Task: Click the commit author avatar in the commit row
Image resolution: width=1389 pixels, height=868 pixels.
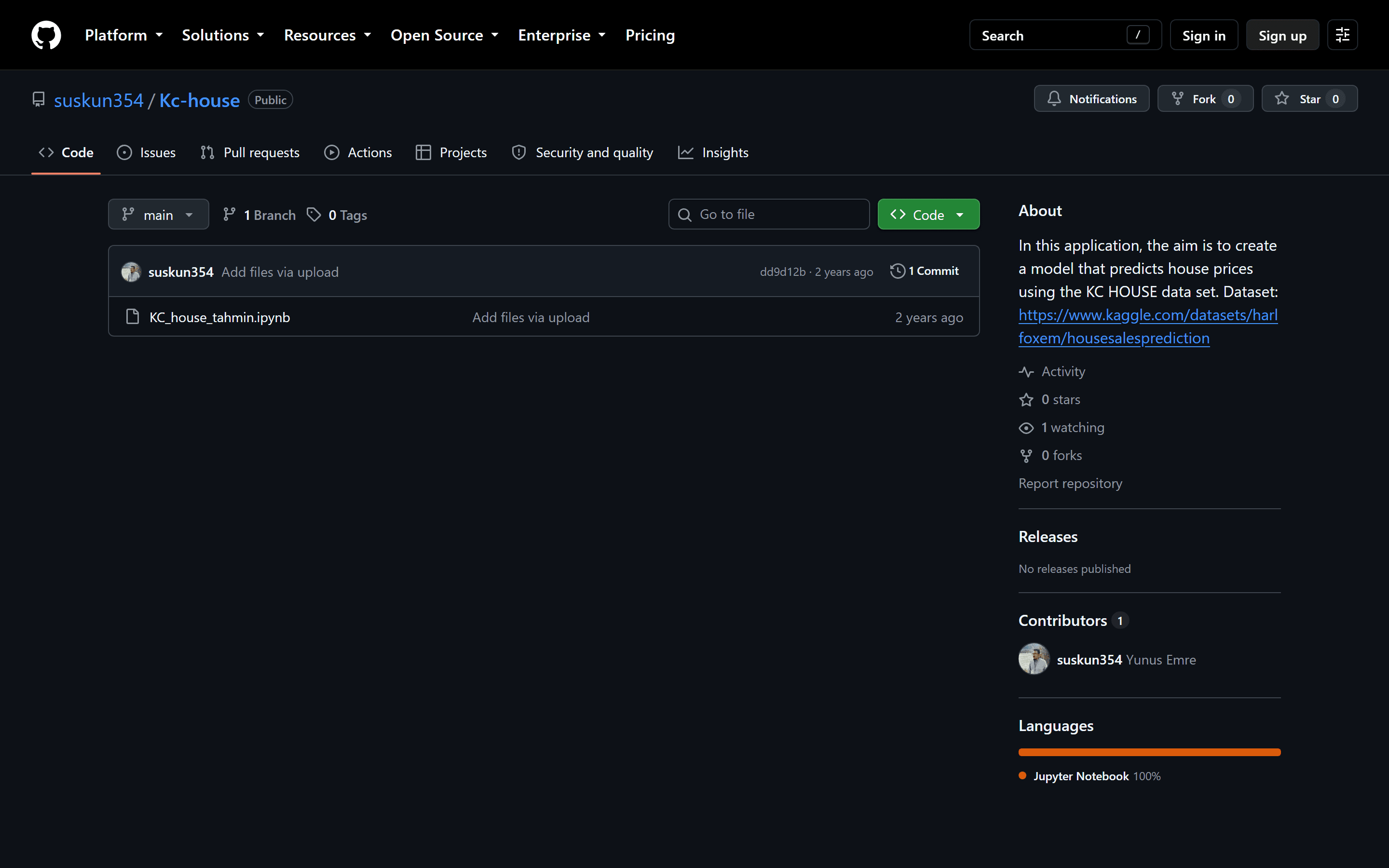Action: pos(131,271)
